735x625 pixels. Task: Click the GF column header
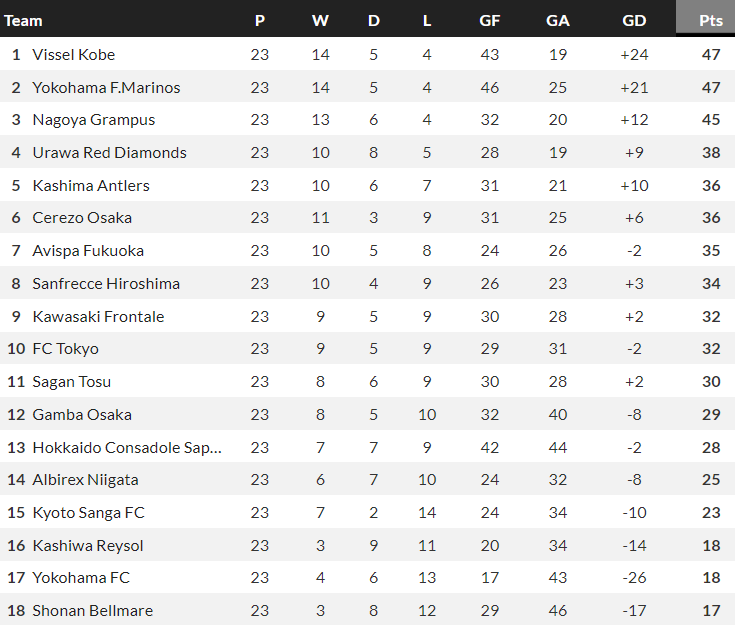[x=489, y=20]
